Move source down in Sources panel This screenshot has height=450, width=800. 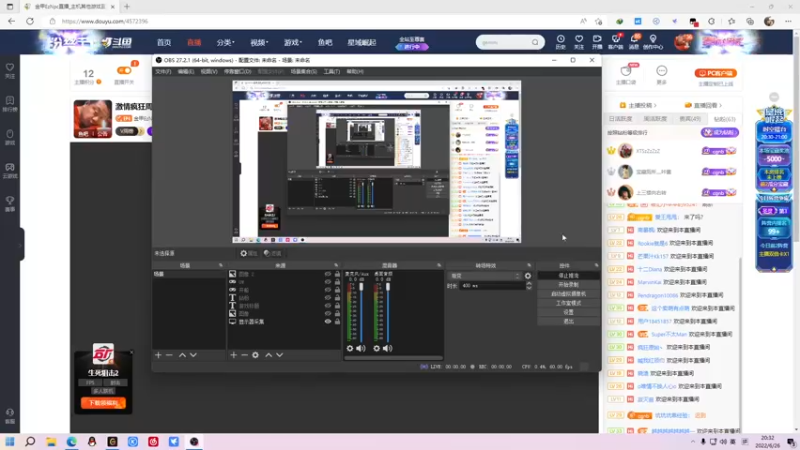coord(280,355)
